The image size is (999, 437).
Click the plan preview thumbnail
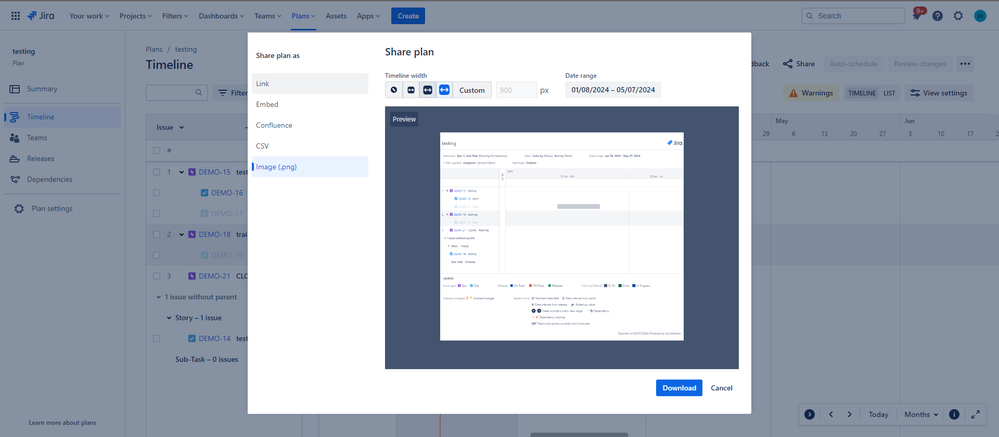[561, 236]
